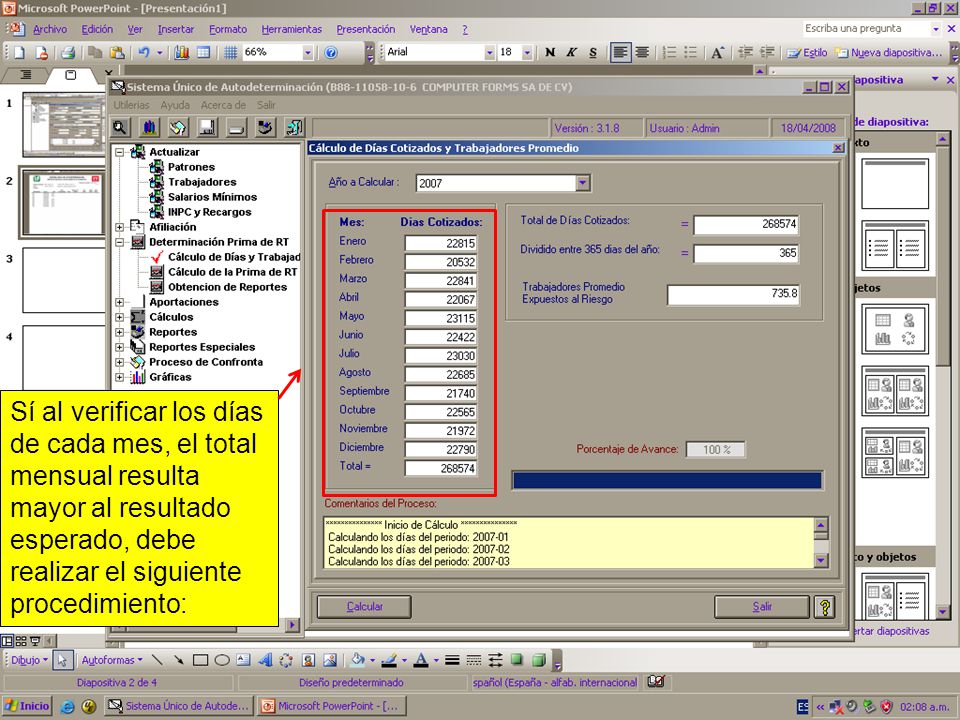
Task: Select the Arrow drawing tool
Action: [178, 660]
